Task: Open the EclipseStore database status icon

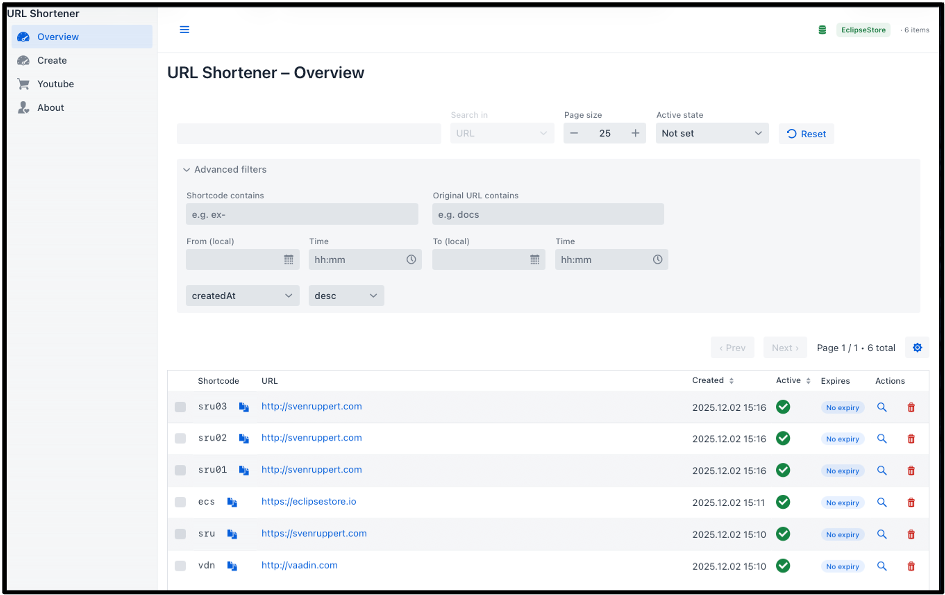Action: click(x=822, y=30)
